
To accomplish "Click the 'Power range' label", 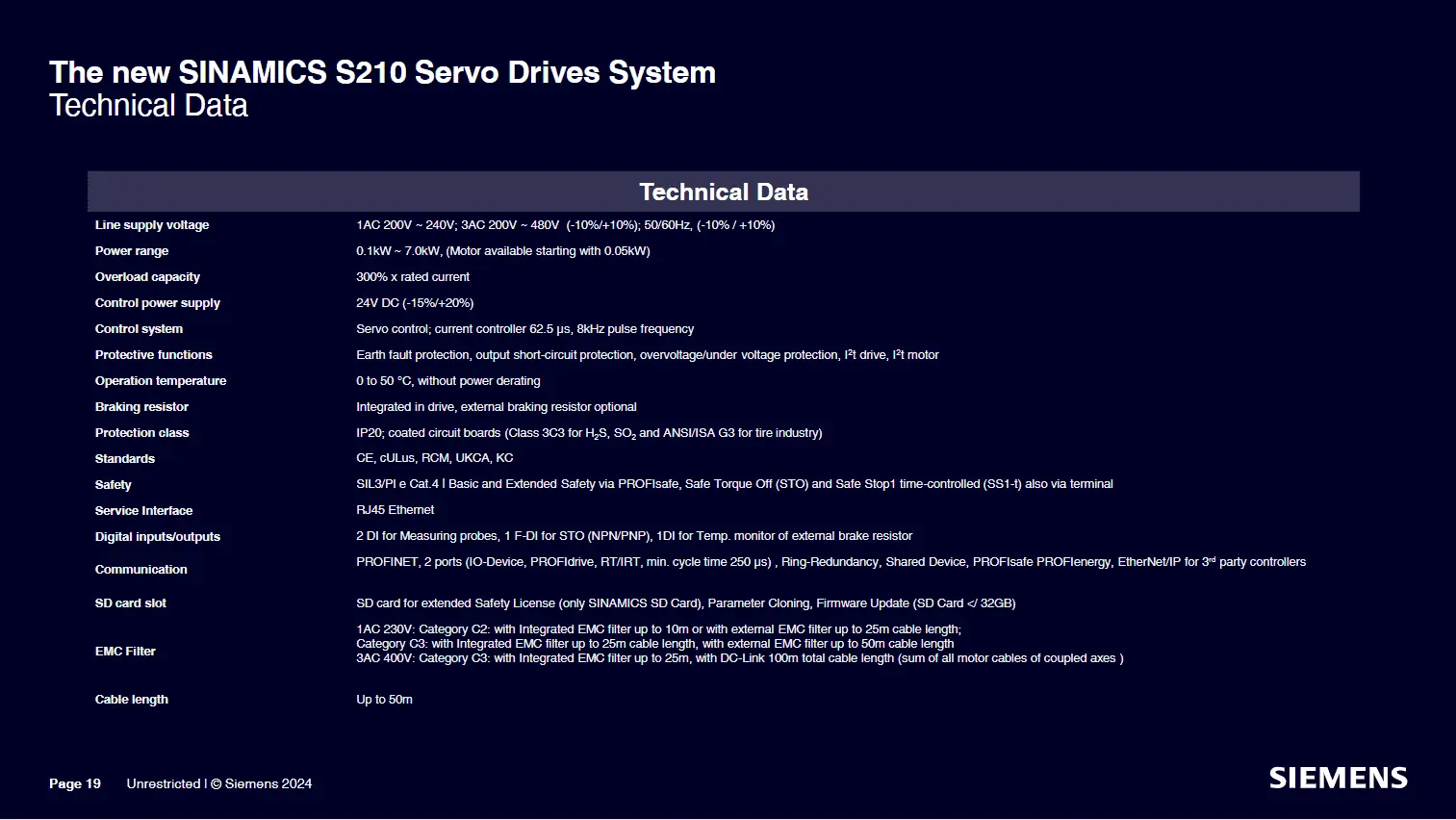I will (132, 251).
